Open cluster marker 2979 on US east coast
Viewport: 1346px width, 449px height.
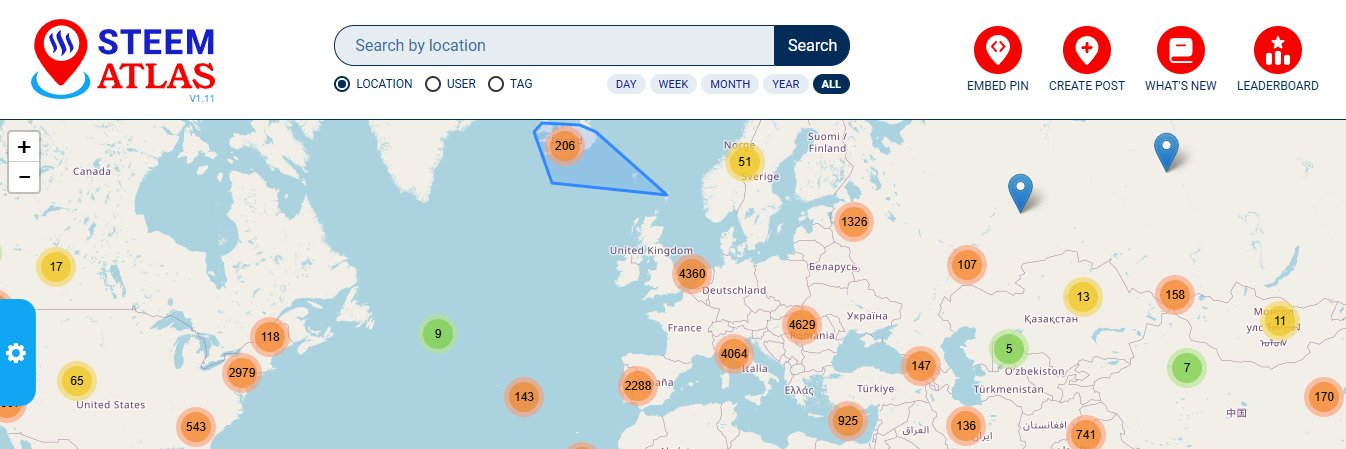click(242, 373)
